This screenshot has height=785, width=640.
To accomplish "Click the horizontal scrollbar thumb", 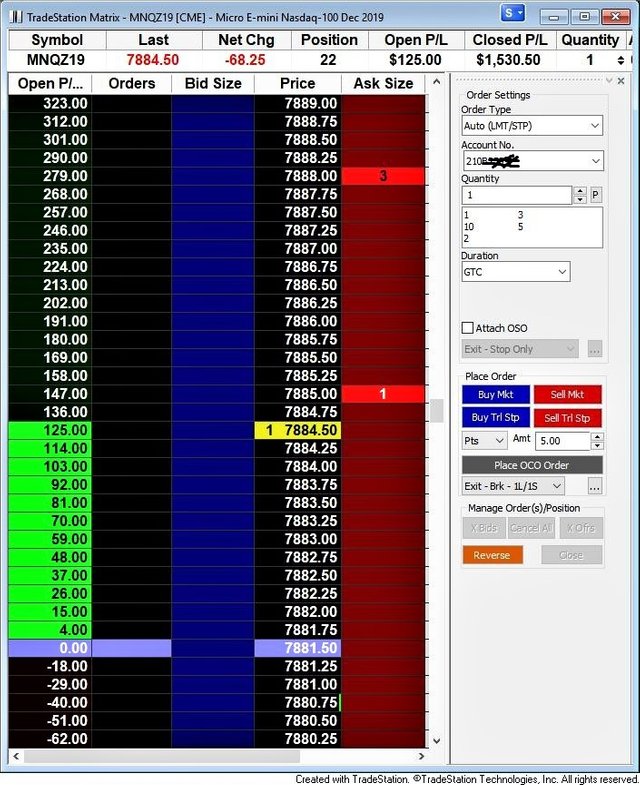I will (162, 756).
